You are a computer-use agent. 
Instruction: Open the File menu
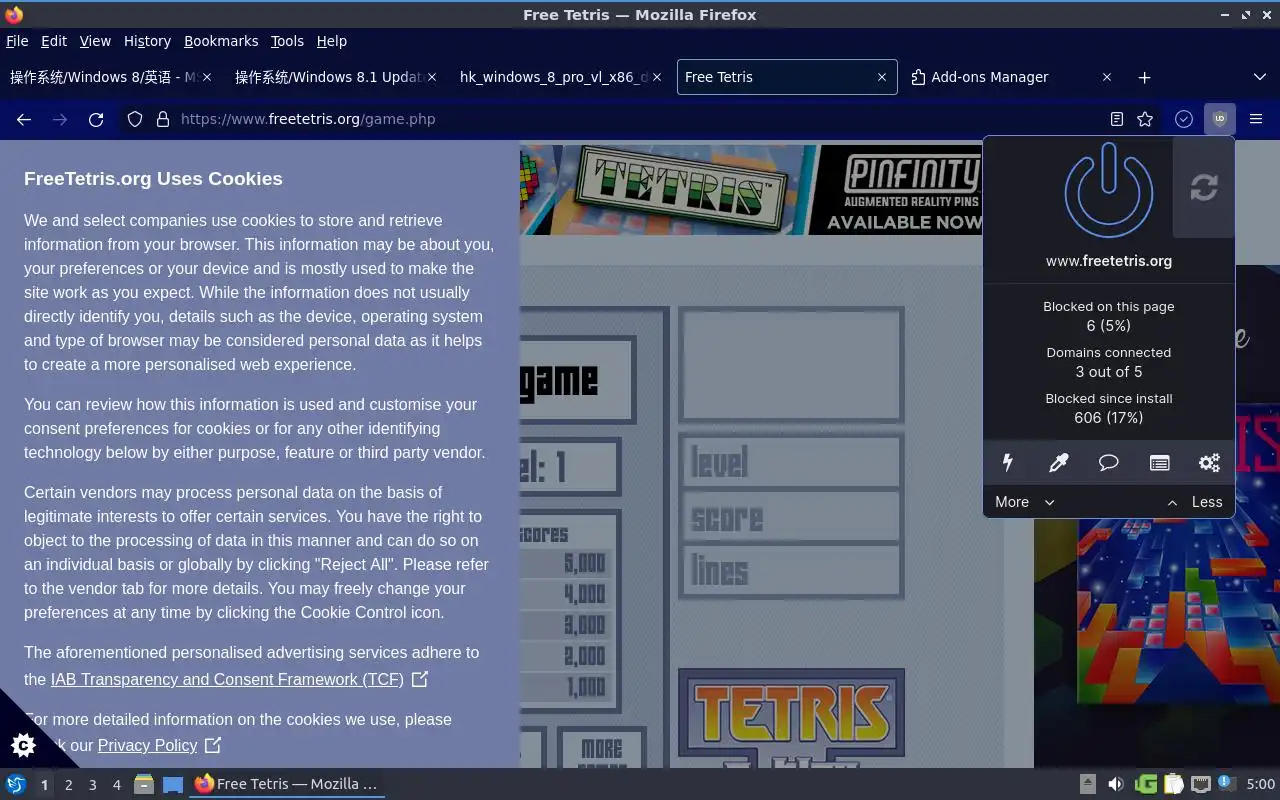coord(17,41)
